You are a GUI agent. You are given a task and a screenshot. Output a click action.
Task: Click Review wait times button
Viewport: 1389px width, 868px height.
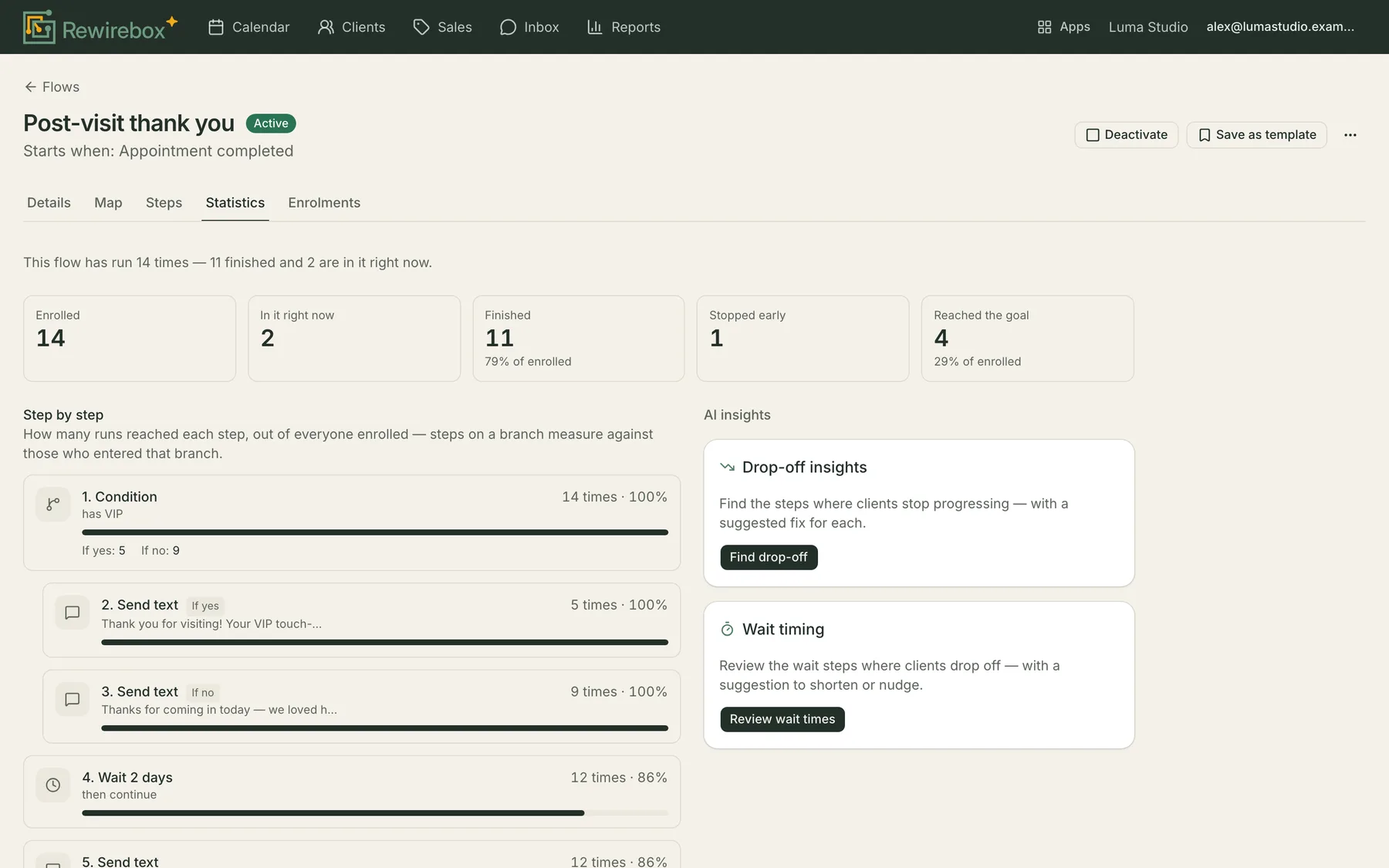point(782,719)
